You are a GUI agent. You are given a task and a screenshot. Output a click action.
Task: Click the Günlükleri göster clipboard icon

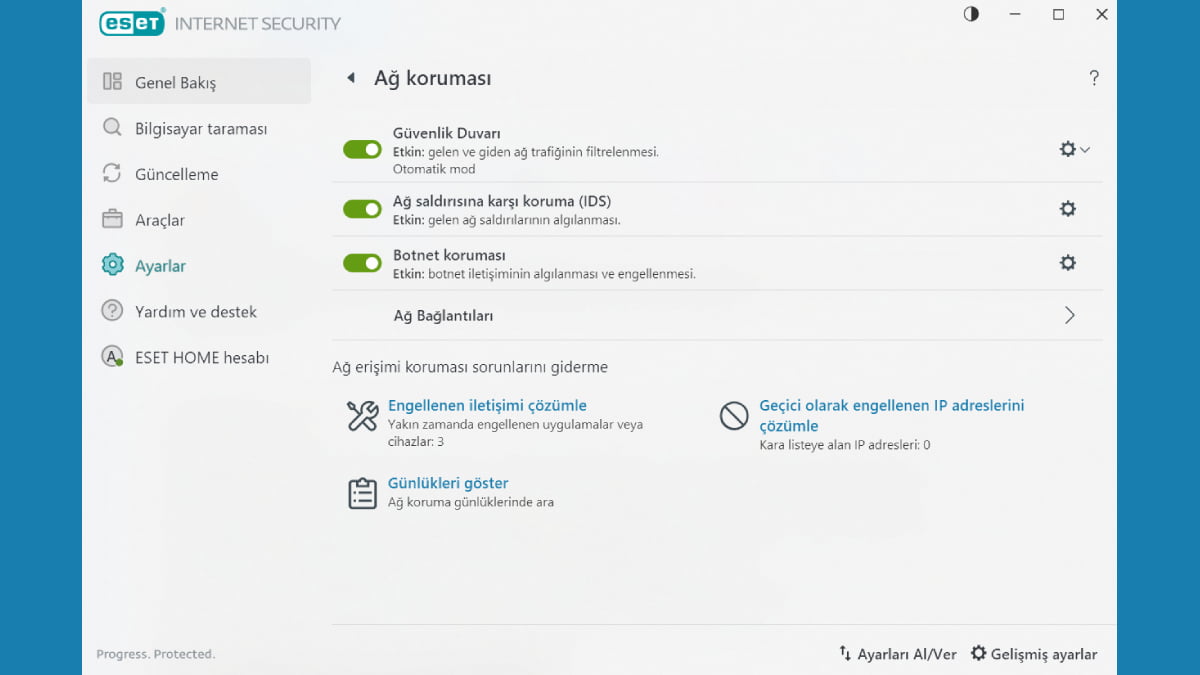pyautogui.click(x=362, y=492)
